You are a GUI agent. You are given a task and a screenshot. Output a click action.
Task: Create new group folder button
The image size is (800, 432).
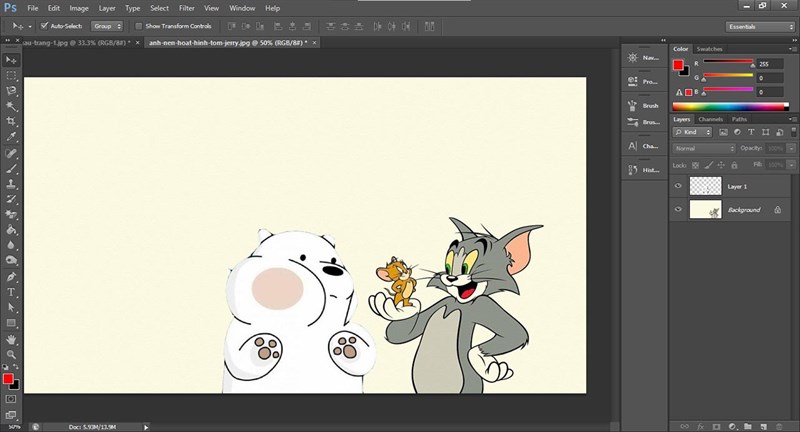point(748,426)
